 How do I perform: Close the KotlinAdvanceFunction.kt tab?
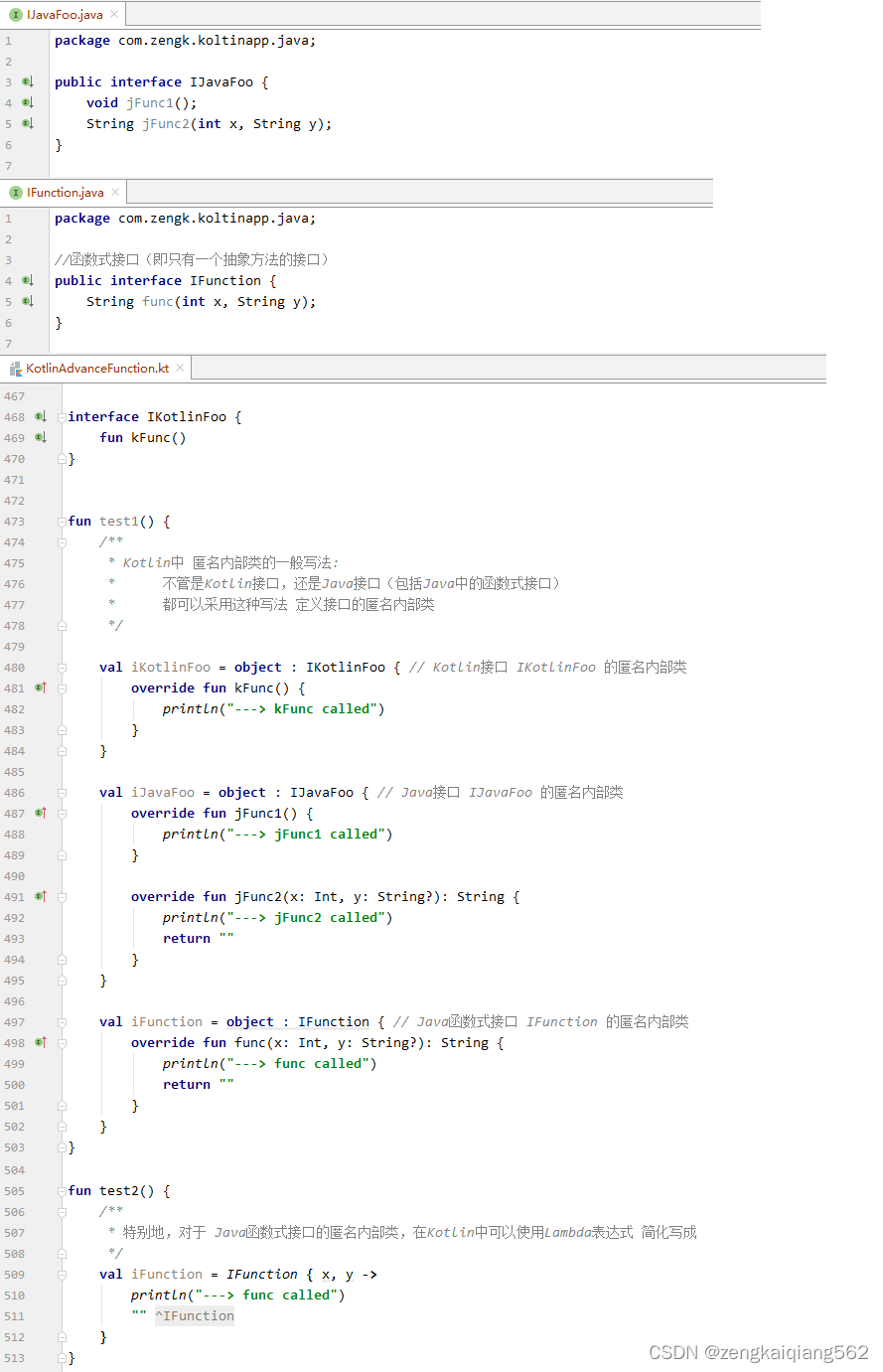[180, 368]
